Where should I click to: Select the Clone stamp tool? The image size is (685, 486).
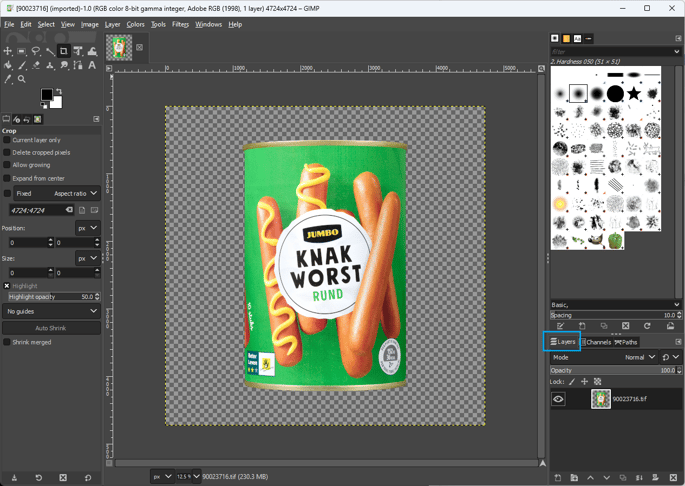[50, 66]
